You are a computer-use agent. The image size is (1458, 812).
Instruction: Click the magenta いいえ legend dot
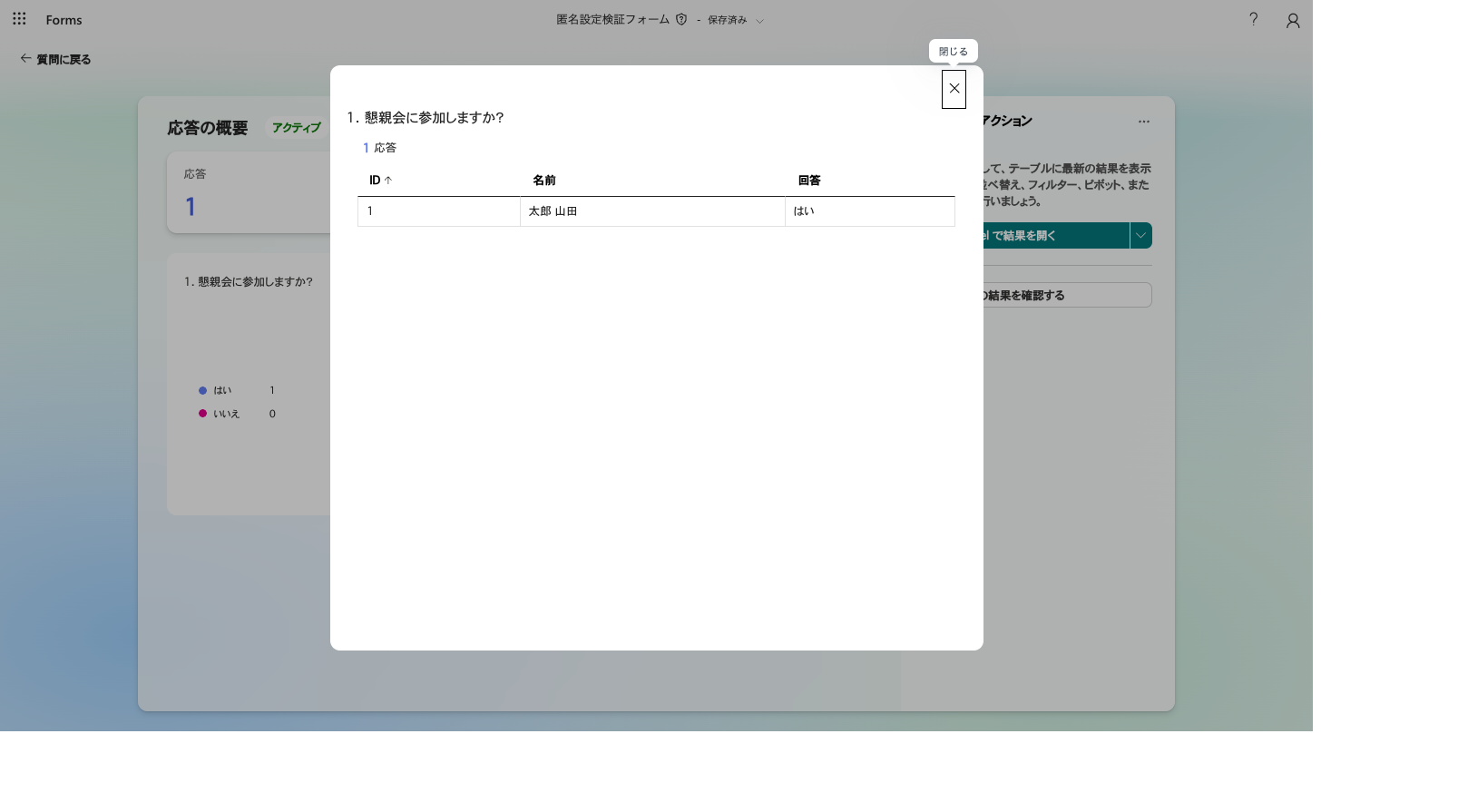[202, 414]
